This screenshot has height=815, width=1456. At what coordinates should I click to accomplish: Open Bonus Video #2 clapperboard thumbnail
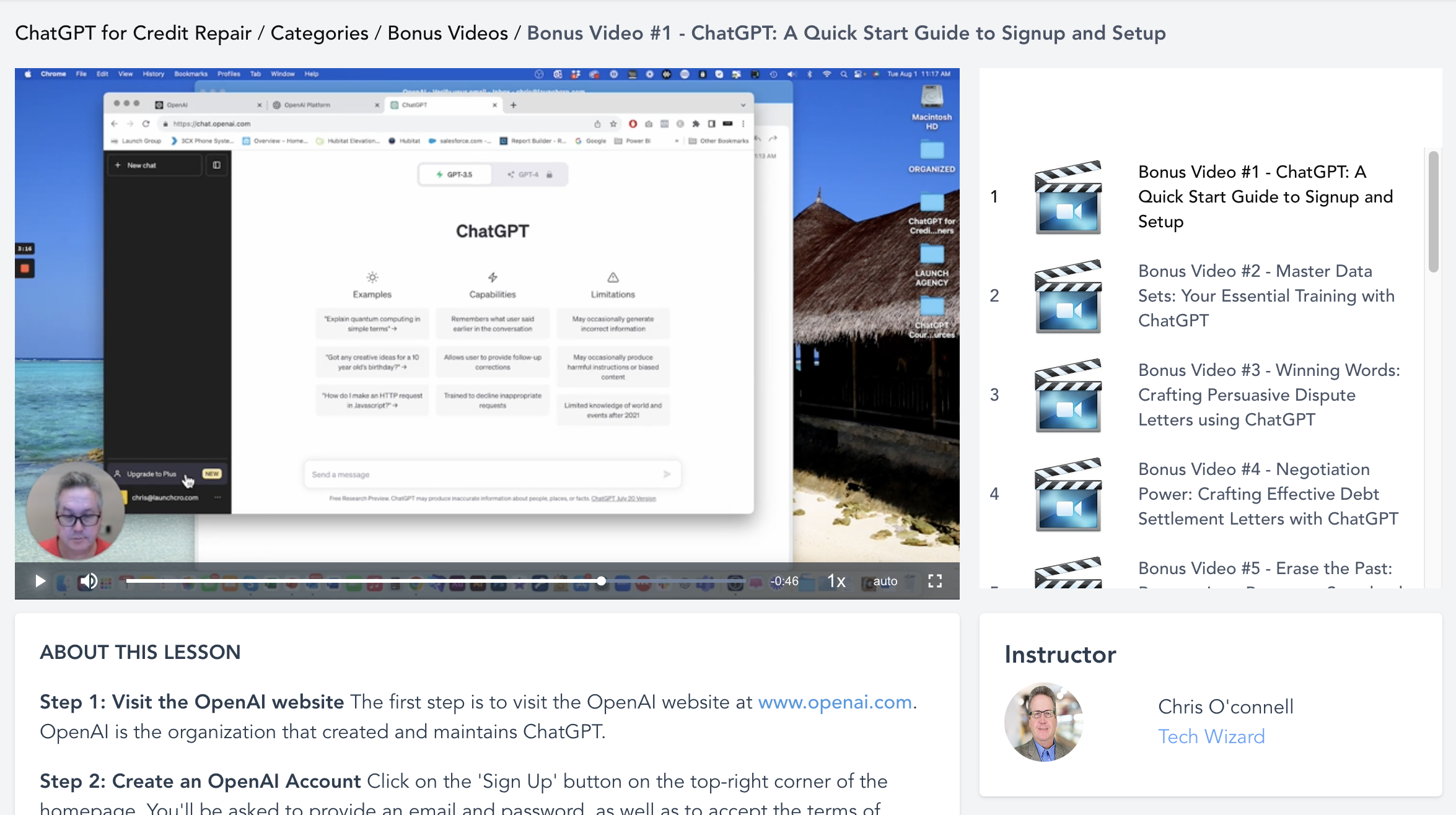tap(1068, 296)
